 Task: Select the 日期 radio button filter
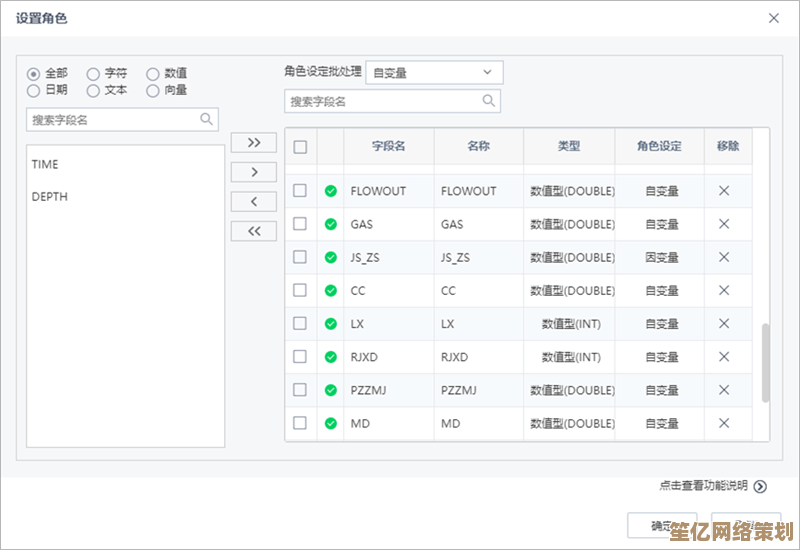[x=33, y=91]
